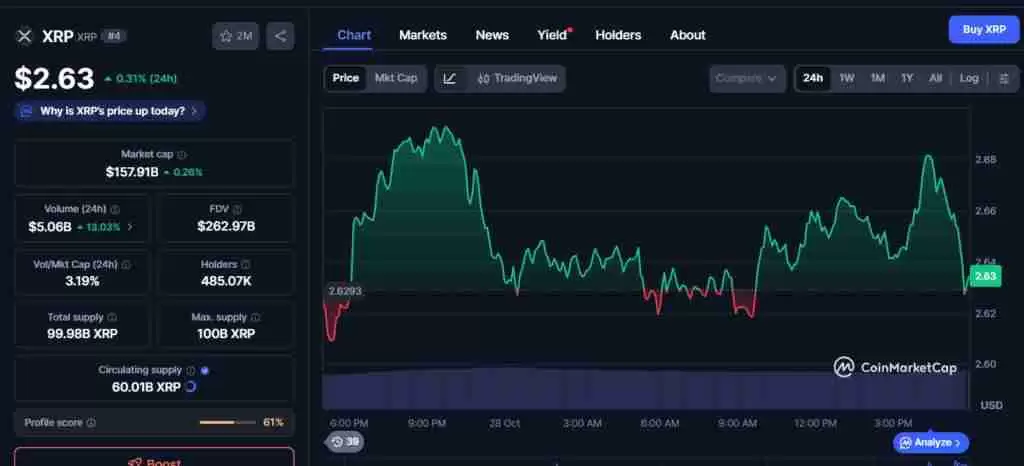Viewport: 1024px width, 466px height.
Task: Click Vol/Mkt Cap (24h) info icon
Action: point(126,265)
